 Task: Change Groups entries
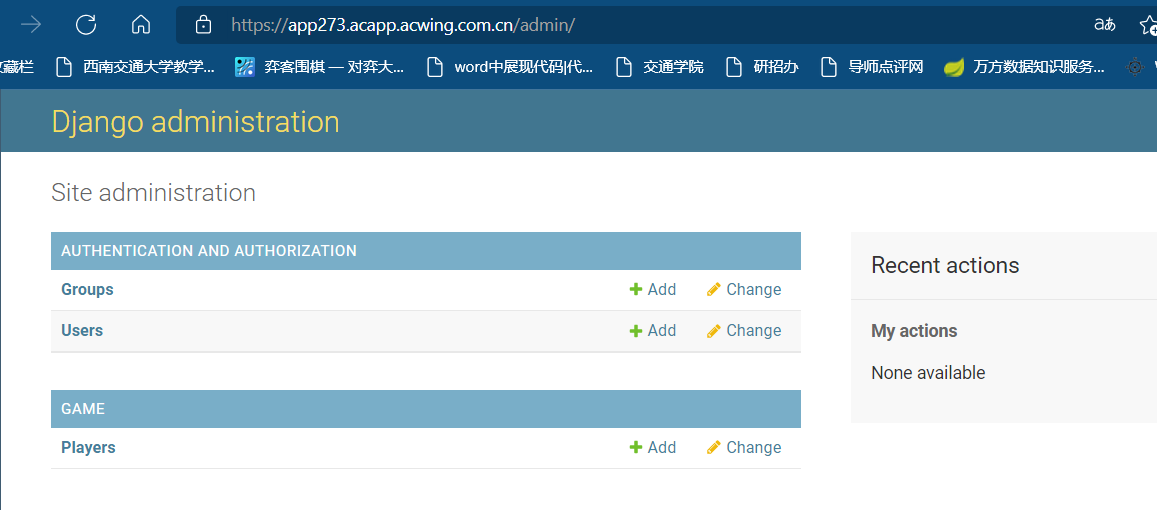[744, 289]
